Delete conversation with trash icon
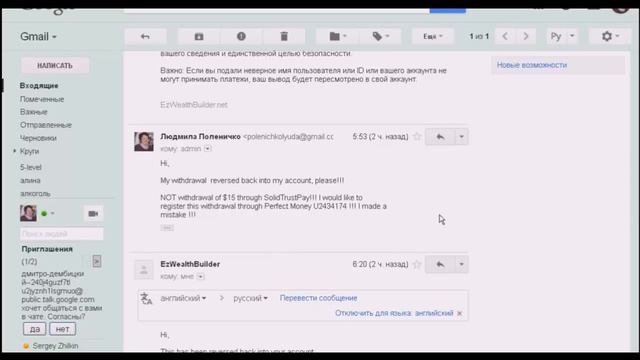Screen dimensions: 640x360 [x=284, y=36]
